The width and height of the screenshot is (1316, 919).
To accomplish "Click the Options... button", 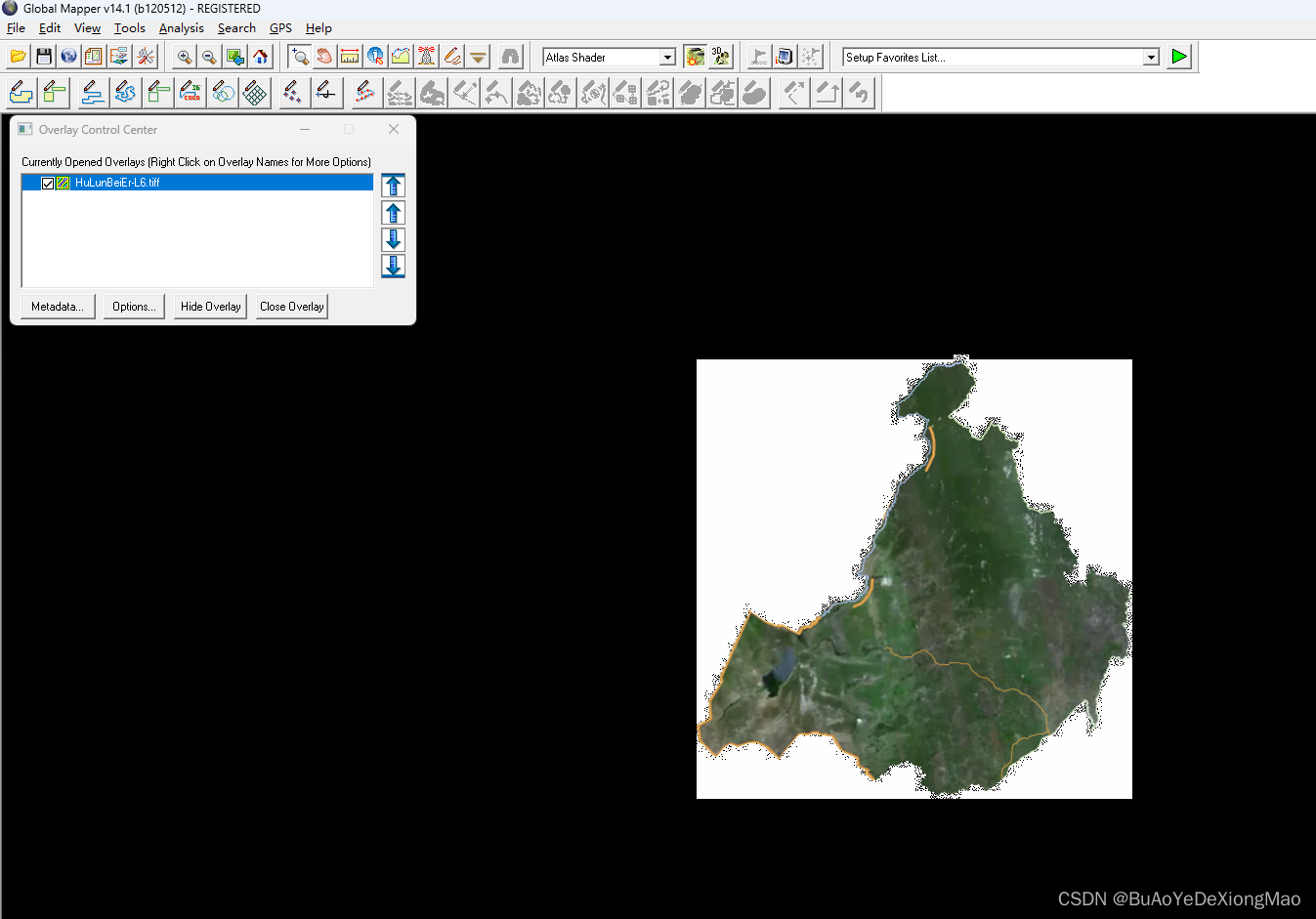I will click(x=134, y=307).
